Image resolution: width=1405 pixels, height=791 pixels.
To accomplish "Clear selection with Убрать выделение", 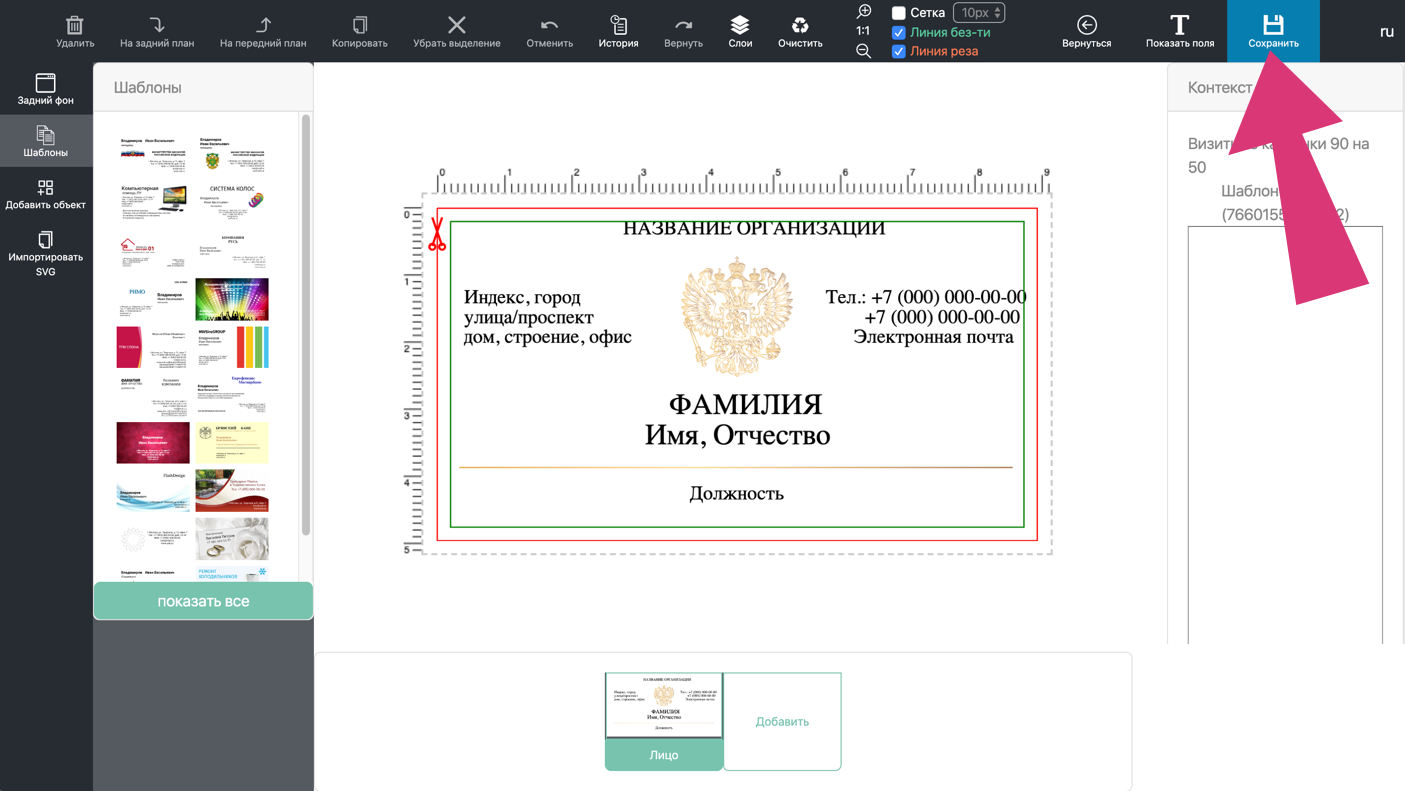I will point(457,25).
